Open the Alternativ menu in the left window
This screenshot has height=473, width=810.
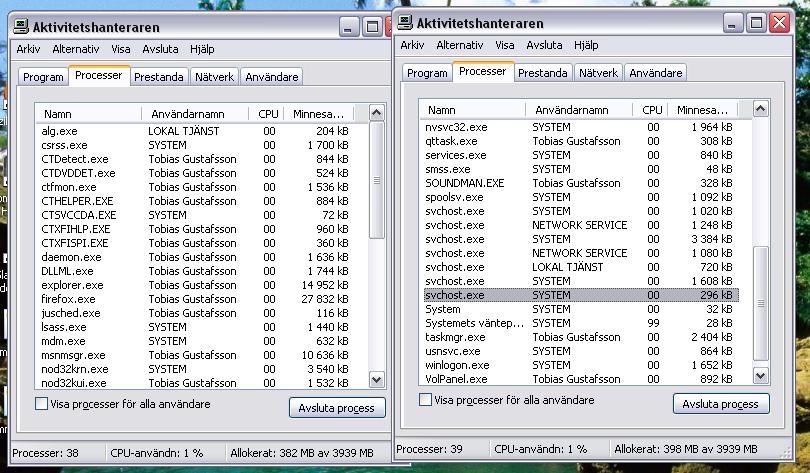[x=76, y=48]
